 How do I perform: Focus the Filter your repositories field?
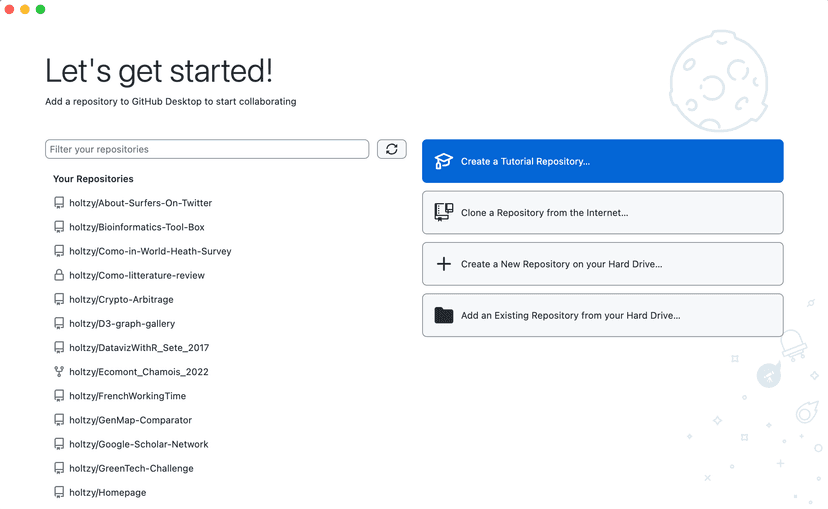click(x=207, y=149)
